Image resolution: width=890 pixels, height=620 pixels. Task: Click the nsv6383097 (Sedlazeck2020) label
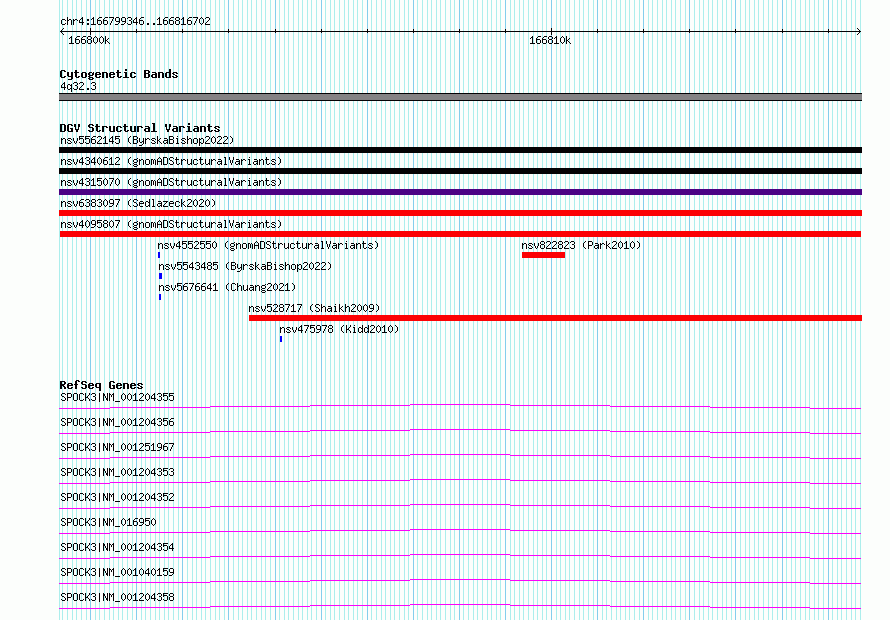(x=138, y=203)
